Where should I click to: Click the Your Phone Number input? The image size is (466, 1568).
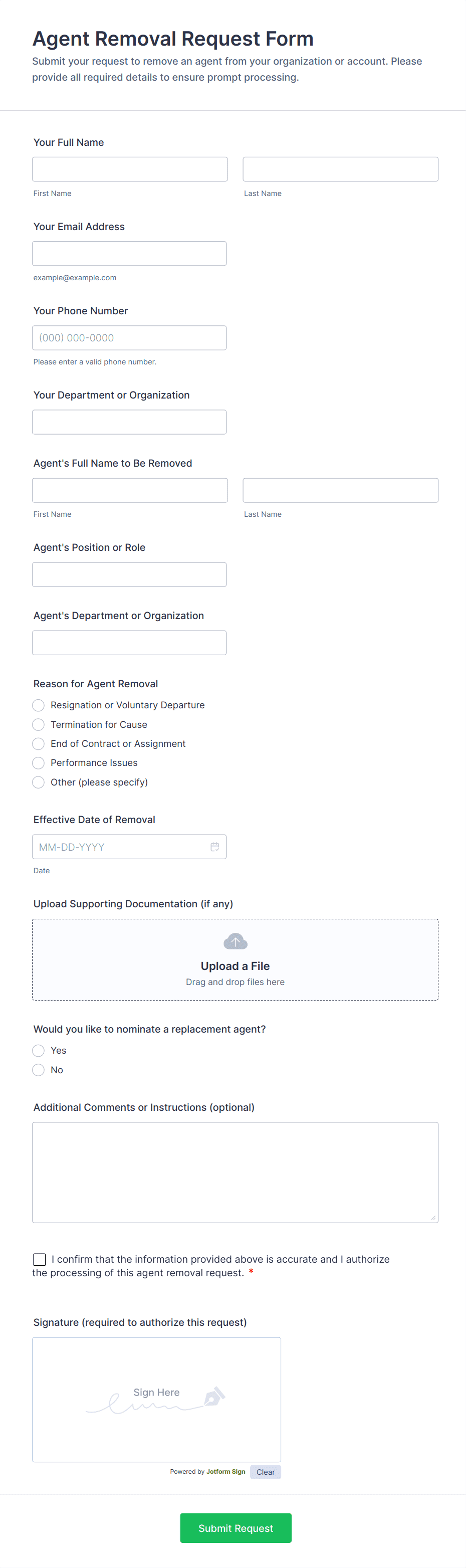[129, 337]
